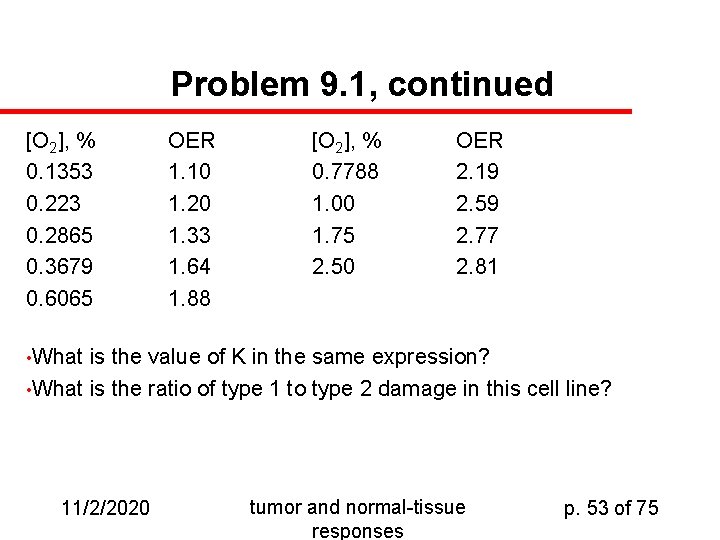Select the OER value 2.81

pos(477,266)
